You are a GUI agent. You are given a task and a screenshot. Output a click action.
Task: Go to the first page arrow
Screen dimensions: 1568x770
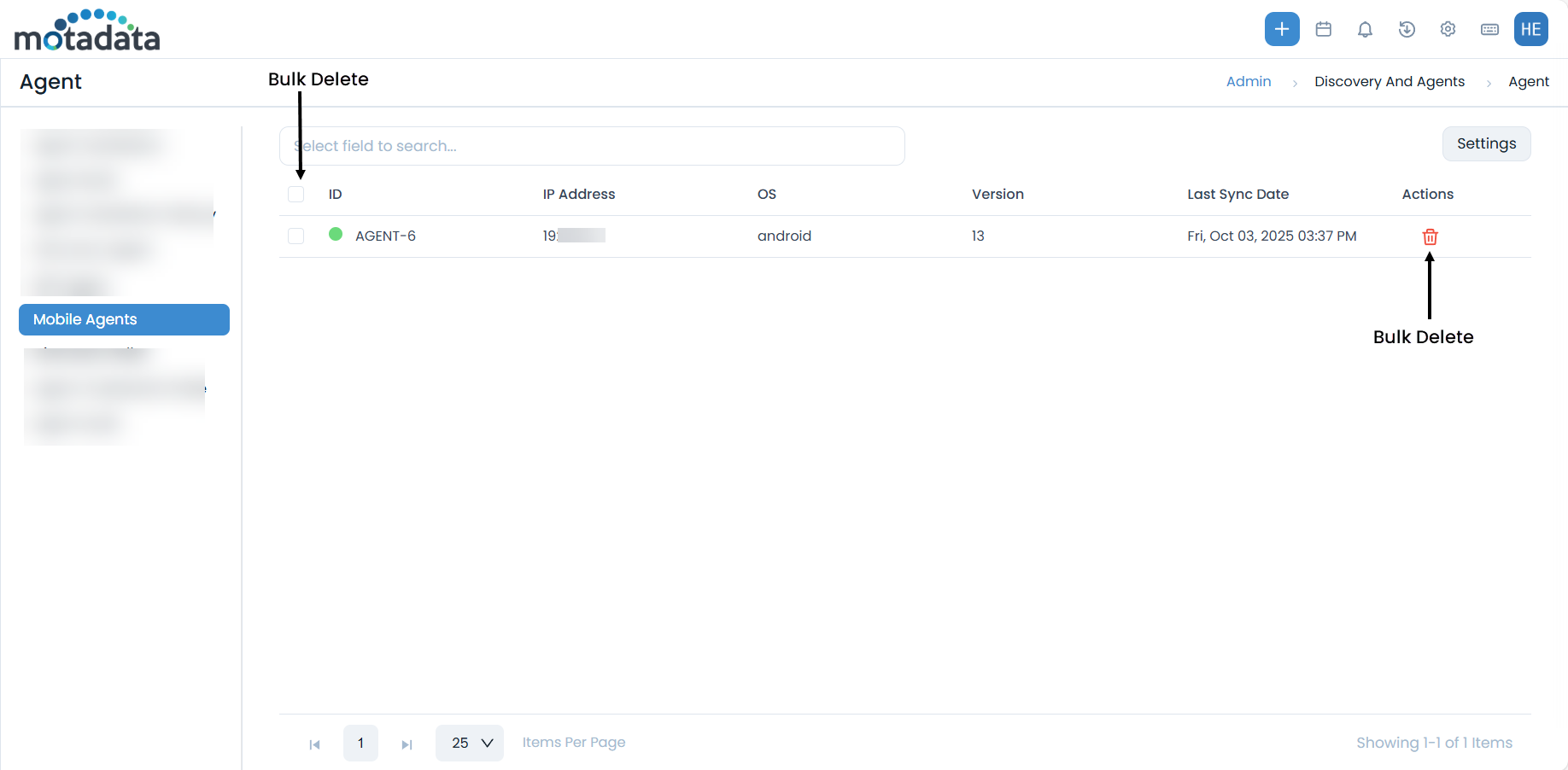(314, 744)
